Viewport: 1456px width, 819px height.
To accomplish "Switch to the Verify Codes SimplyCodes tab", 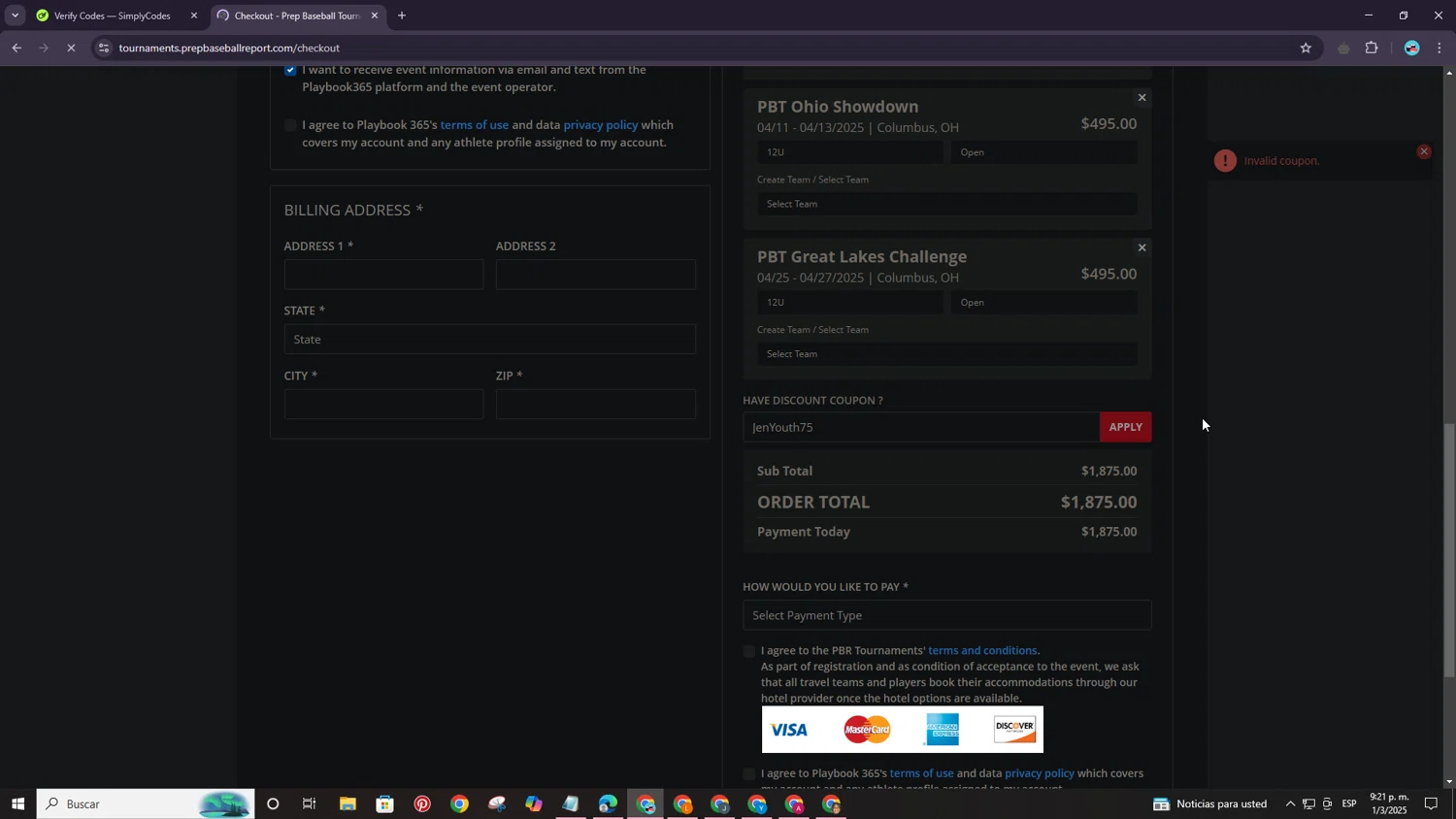I will tap(112, 16).
